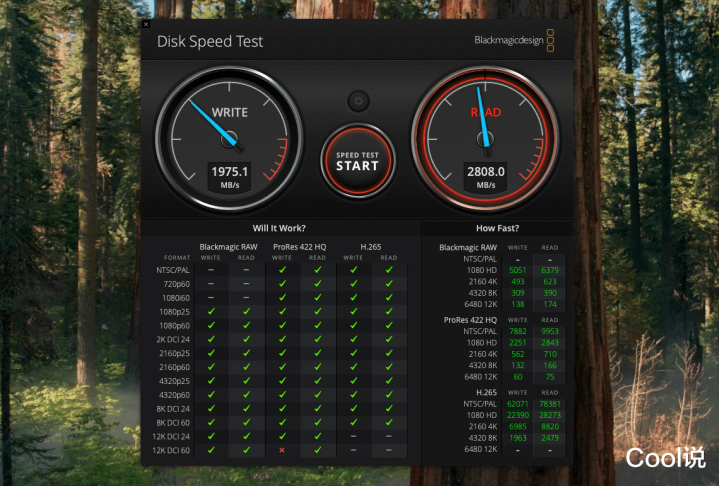Screen dimensions: 719x486
Task: Click the read speed value 2808.0 MB/s
Action: pos(486,177)
